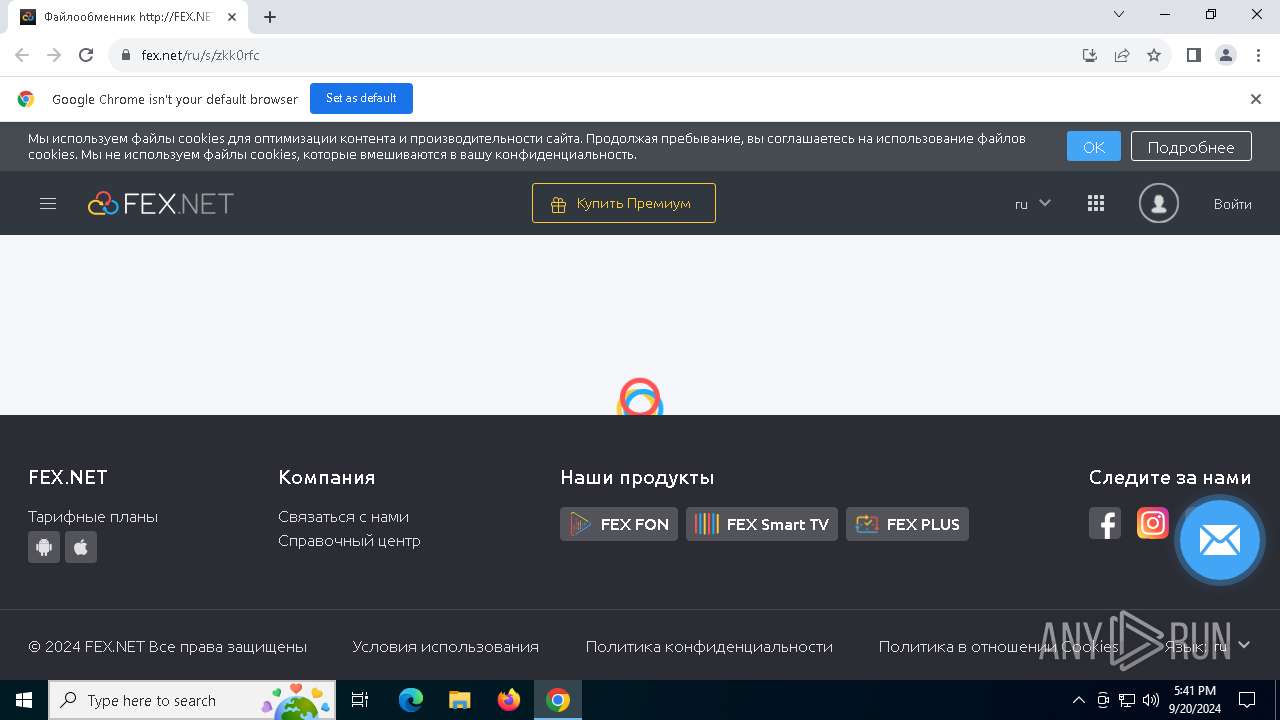View site information lock icon
This screenshot has height=720, width=1280.
point(126,55)
